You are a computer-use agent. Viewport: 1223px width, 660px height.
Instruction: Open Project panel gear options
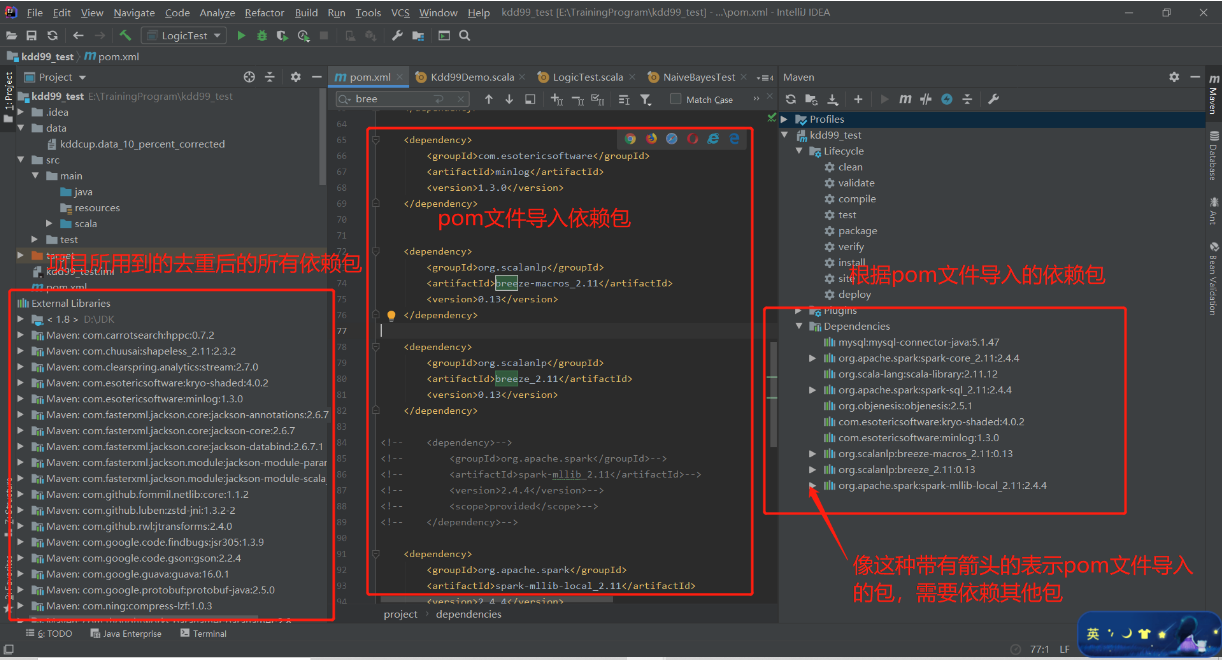coord(295,77)
